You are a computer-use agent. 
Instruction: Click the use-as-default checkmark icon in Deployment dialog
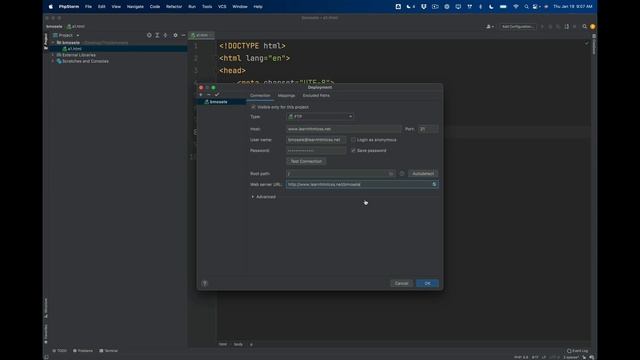click(x=217, y=95)
